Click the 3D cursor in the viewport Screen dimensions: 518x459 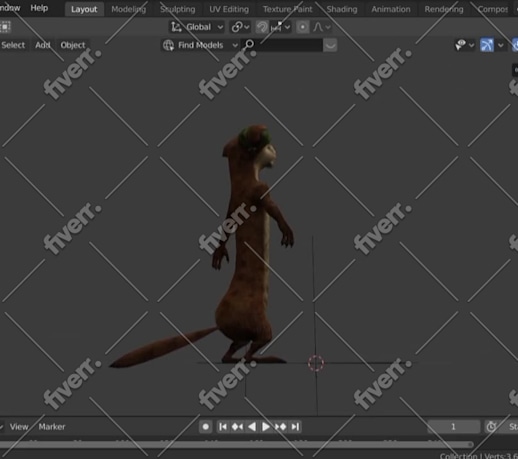pyautogui.click(x=316, y=363)
